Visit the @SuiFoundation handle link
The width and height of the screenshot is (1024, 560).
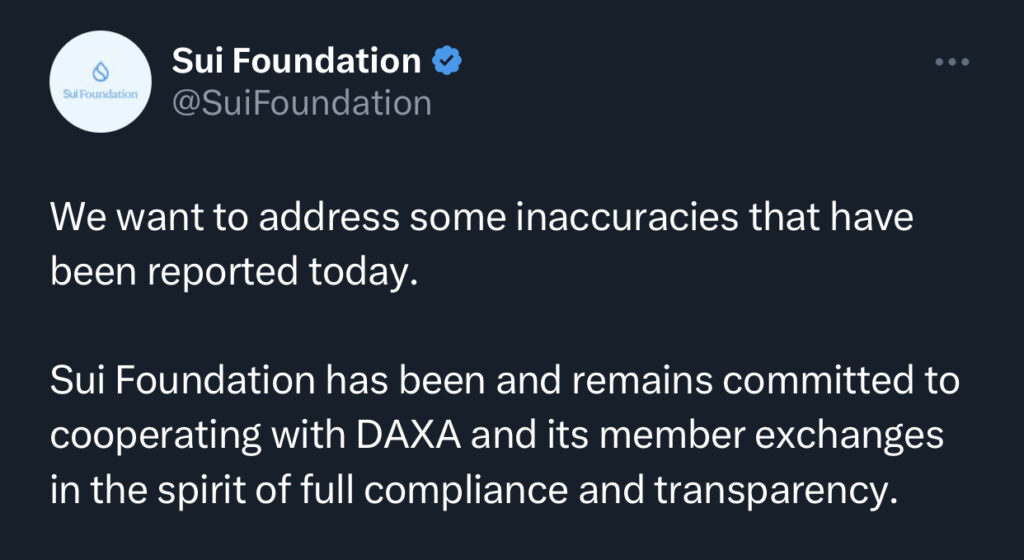pos(302,103)
